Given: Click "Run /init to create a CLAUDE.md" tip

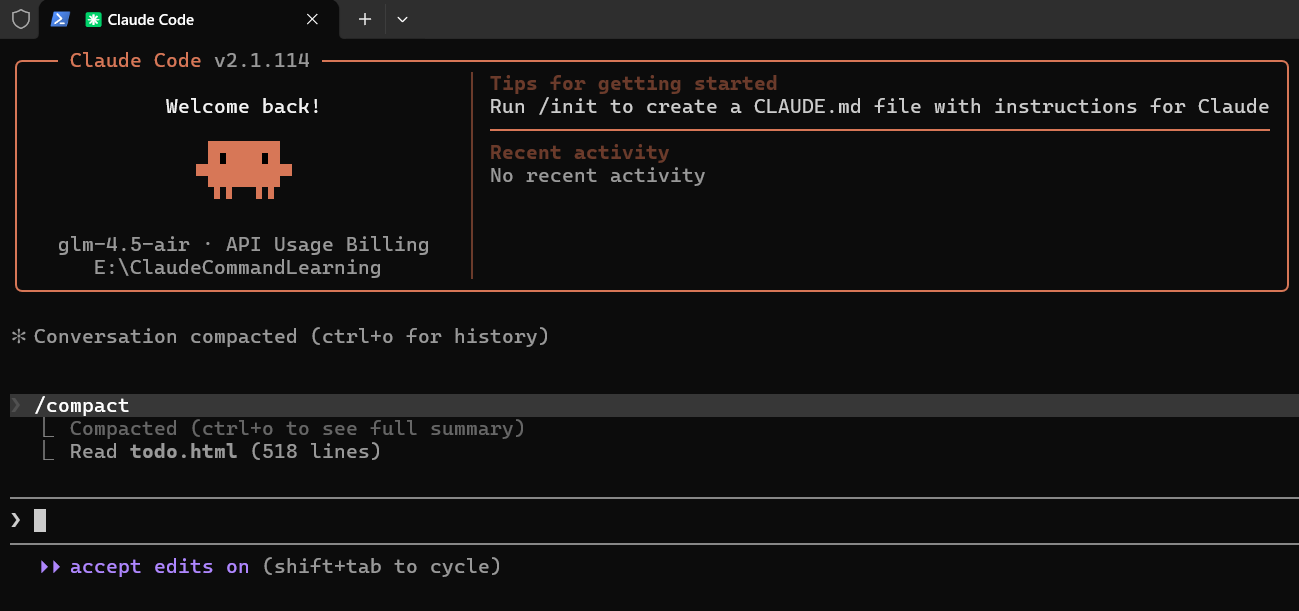Looking at the screenshot, I should tap(879, 107).
